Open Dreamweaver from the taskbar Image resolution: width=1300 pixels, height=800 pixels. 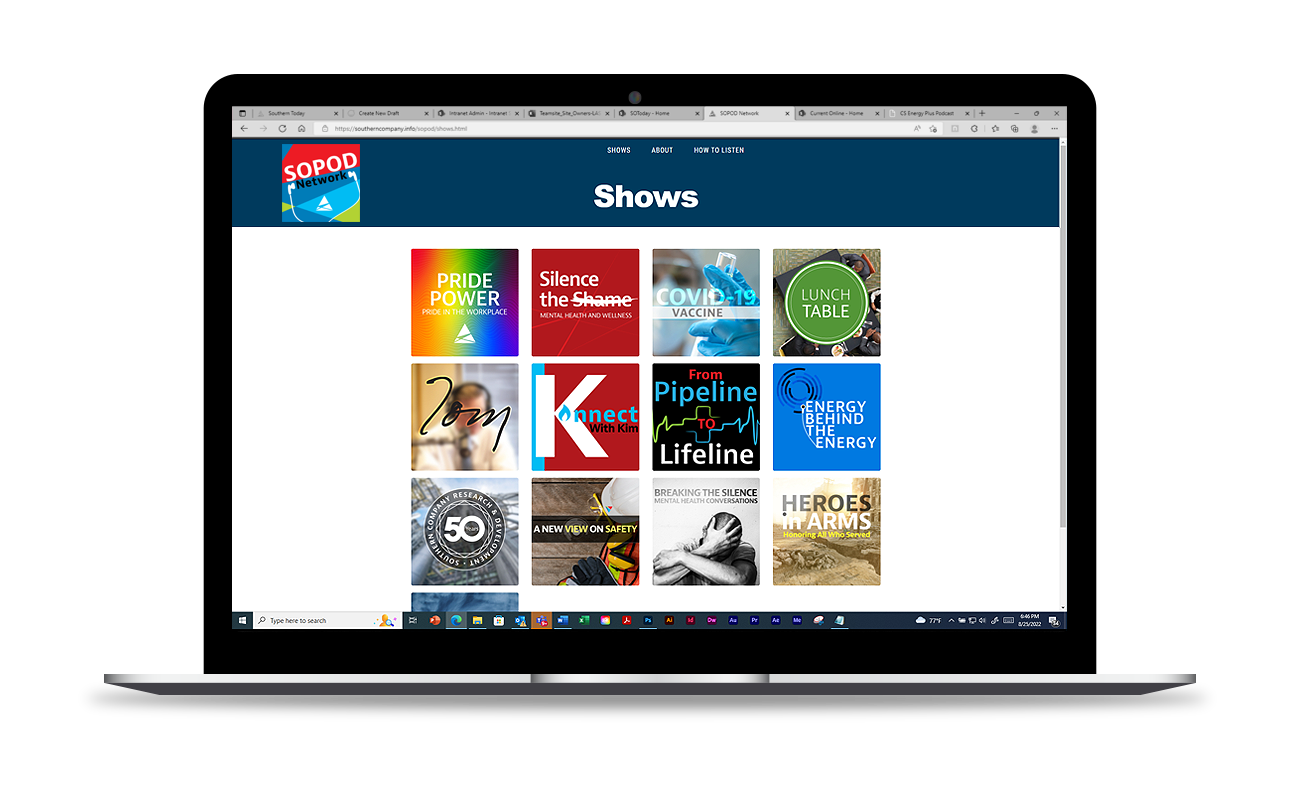point(711,621)
